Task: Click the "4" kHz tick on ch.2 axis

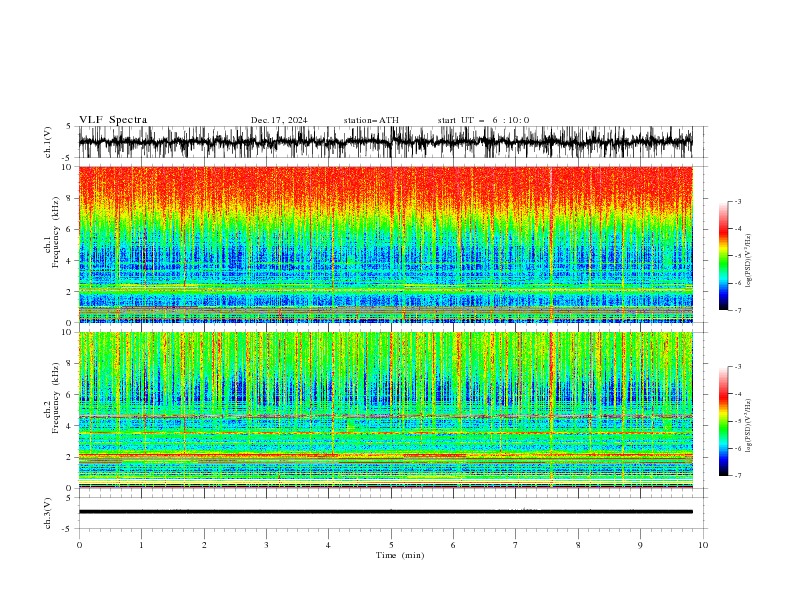Action: coord(69,426)
